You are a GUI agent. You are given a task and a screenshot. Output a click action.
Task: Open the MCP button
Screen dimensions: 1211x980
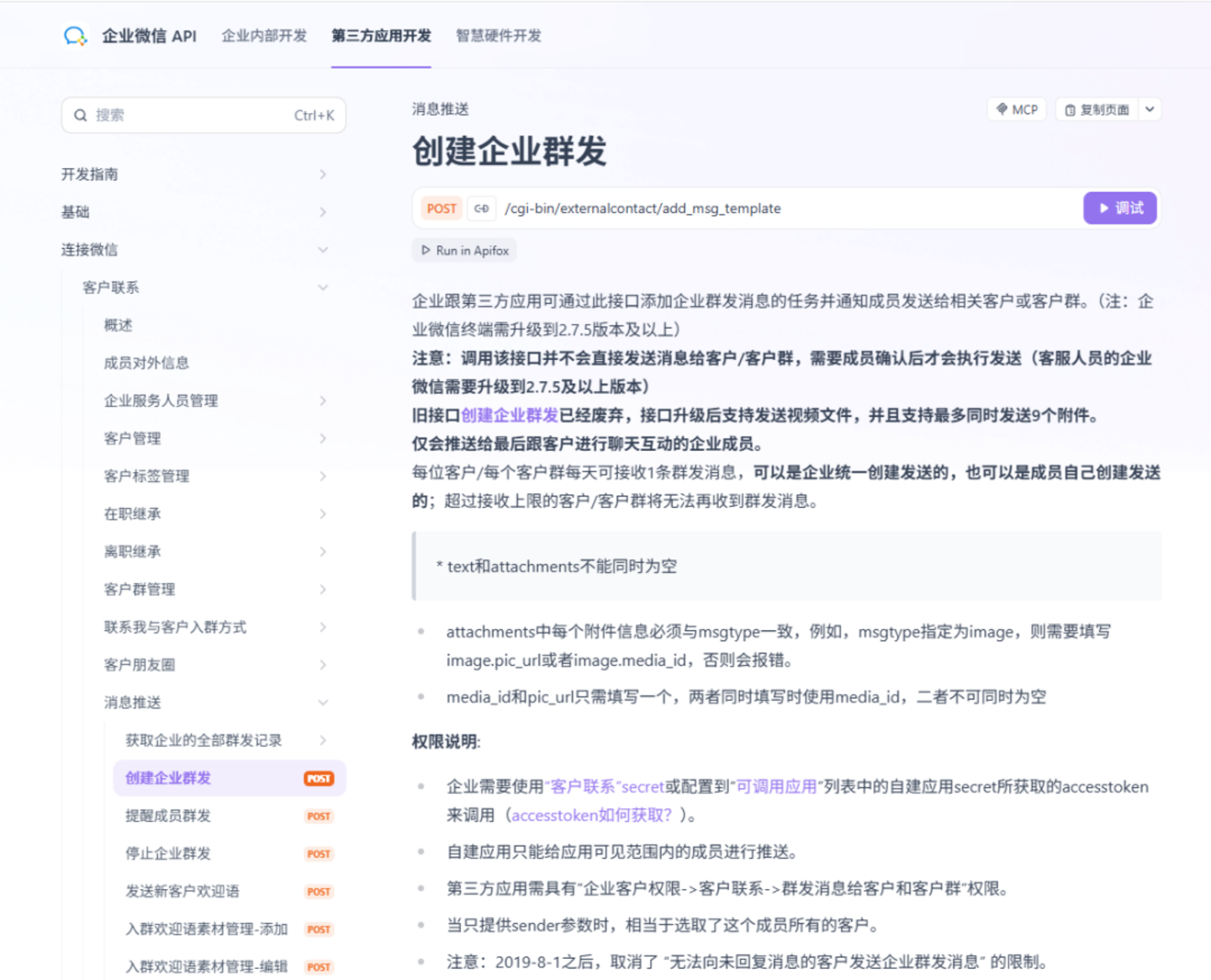coord(1017,109)
